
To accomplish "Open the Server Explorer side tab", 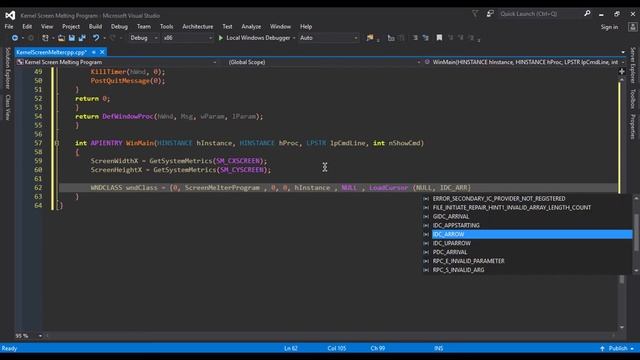I will pyautogui.click(x=633, y=65).
